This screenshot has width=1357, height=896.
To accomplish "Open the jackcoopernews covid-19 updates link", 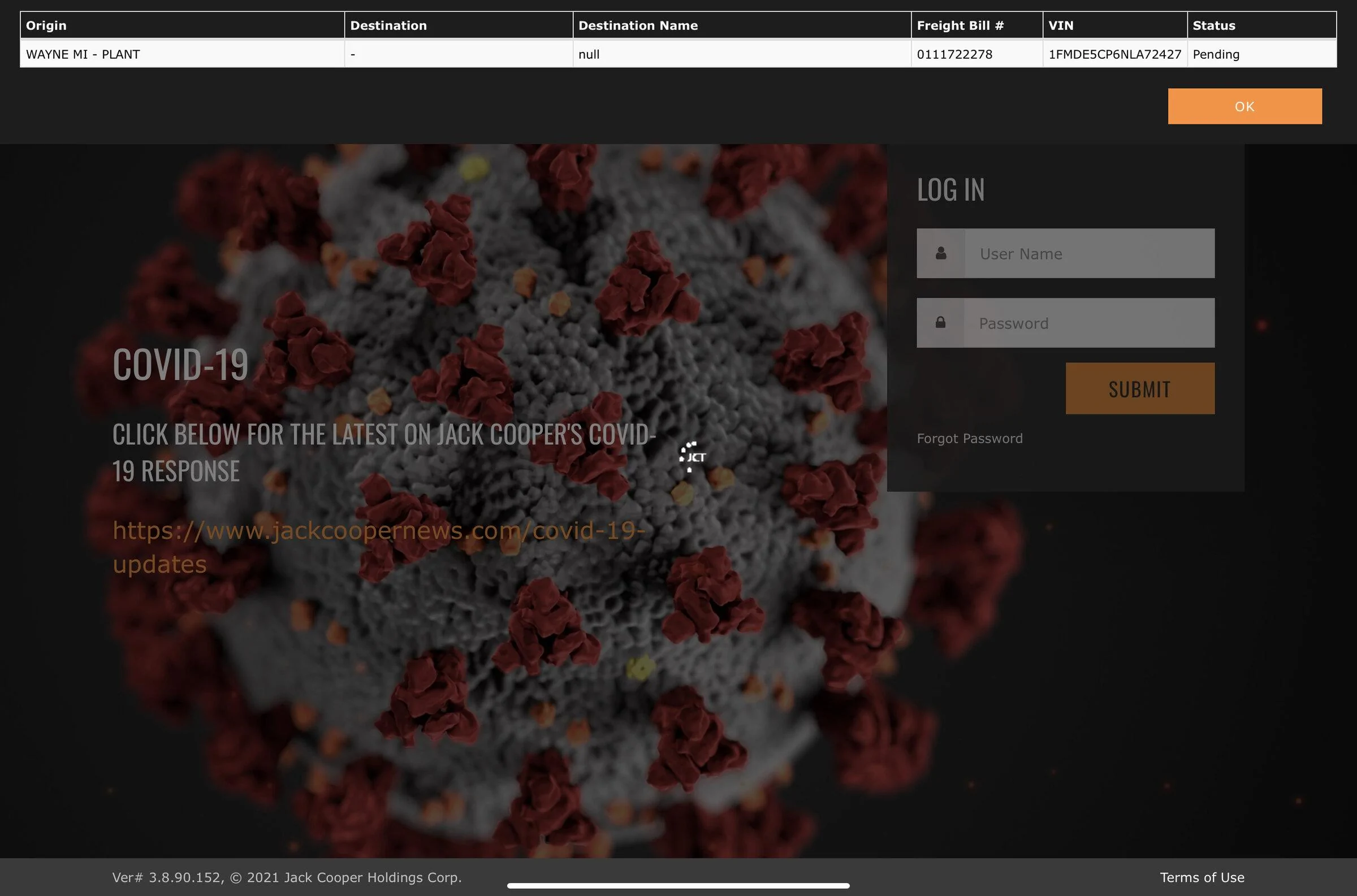I will pyautogui.click(x=379, y=547).
